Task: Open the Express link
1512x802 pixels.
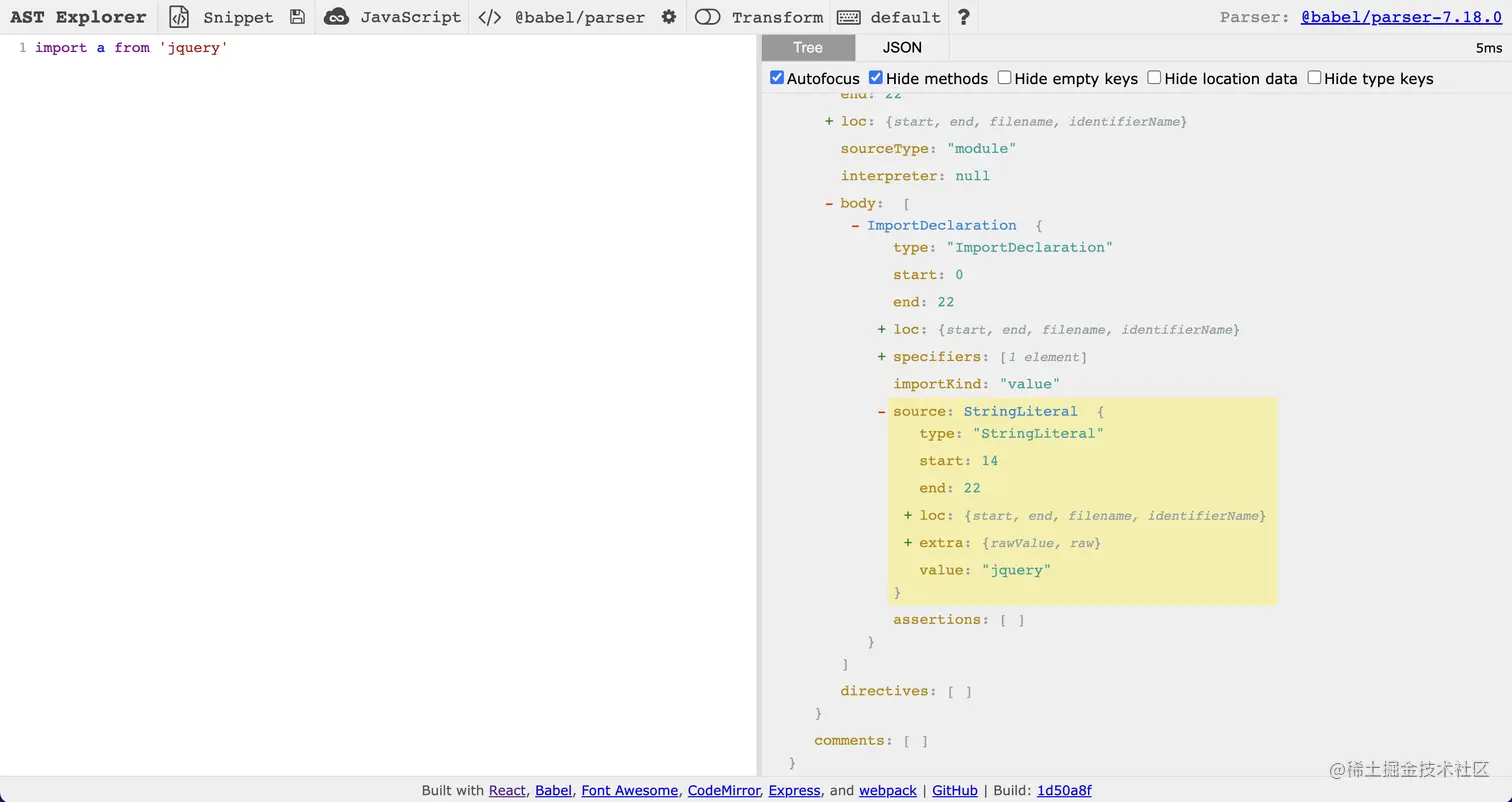Action: [794, 790]
